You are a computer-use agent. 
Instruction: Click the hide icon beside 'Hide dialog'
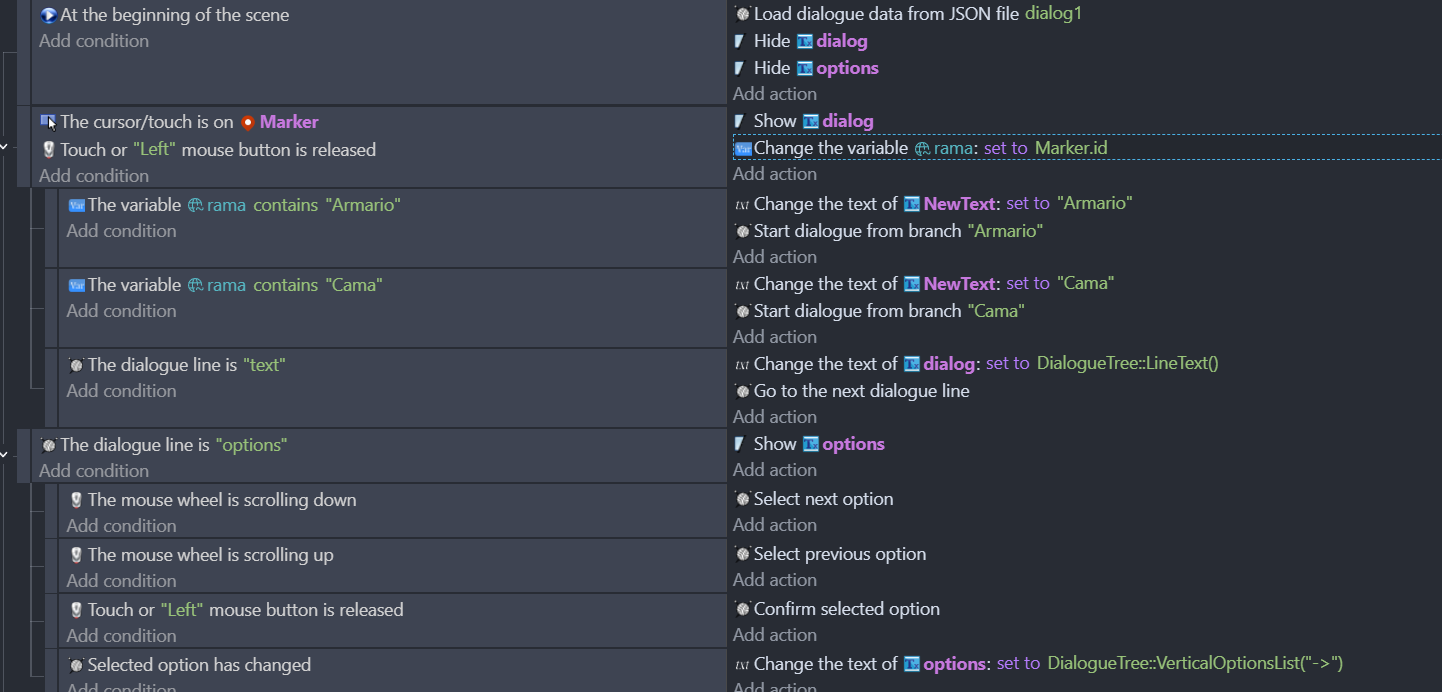click(740, 41)
